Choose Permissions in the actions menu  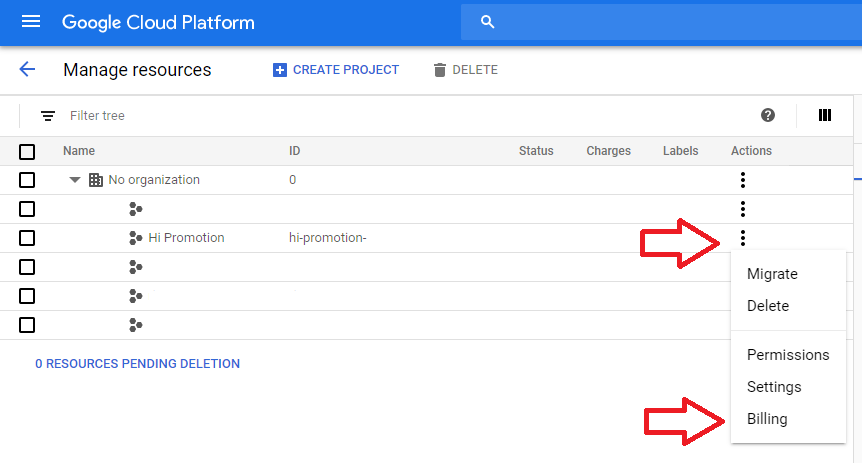coord(788,355)
